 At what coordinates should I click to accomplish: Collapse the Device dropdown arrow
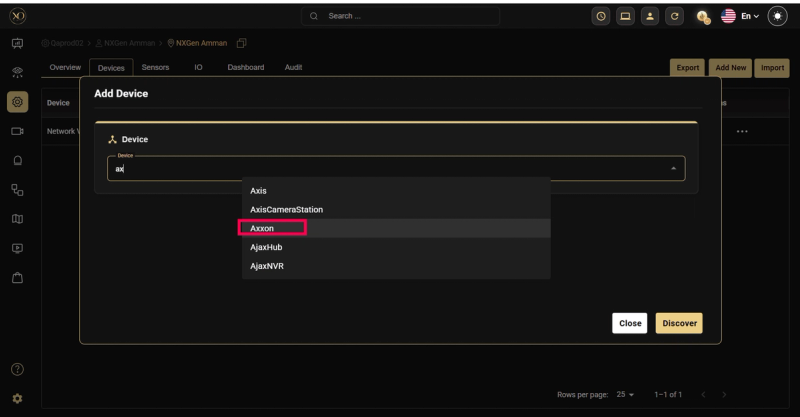pyautogui.click(x=673, y=168)
